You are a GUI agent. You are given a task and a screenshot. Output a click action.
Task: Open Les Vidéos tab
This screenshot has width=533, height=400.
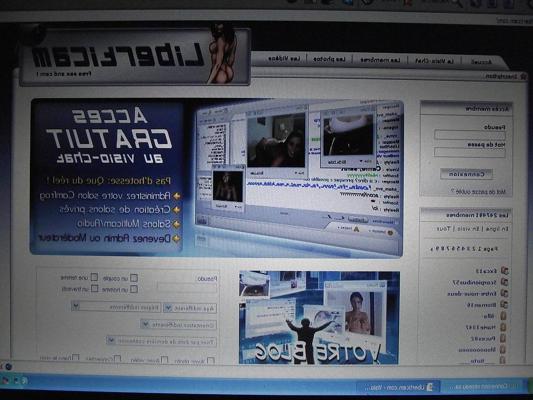[x=284, y=59]
